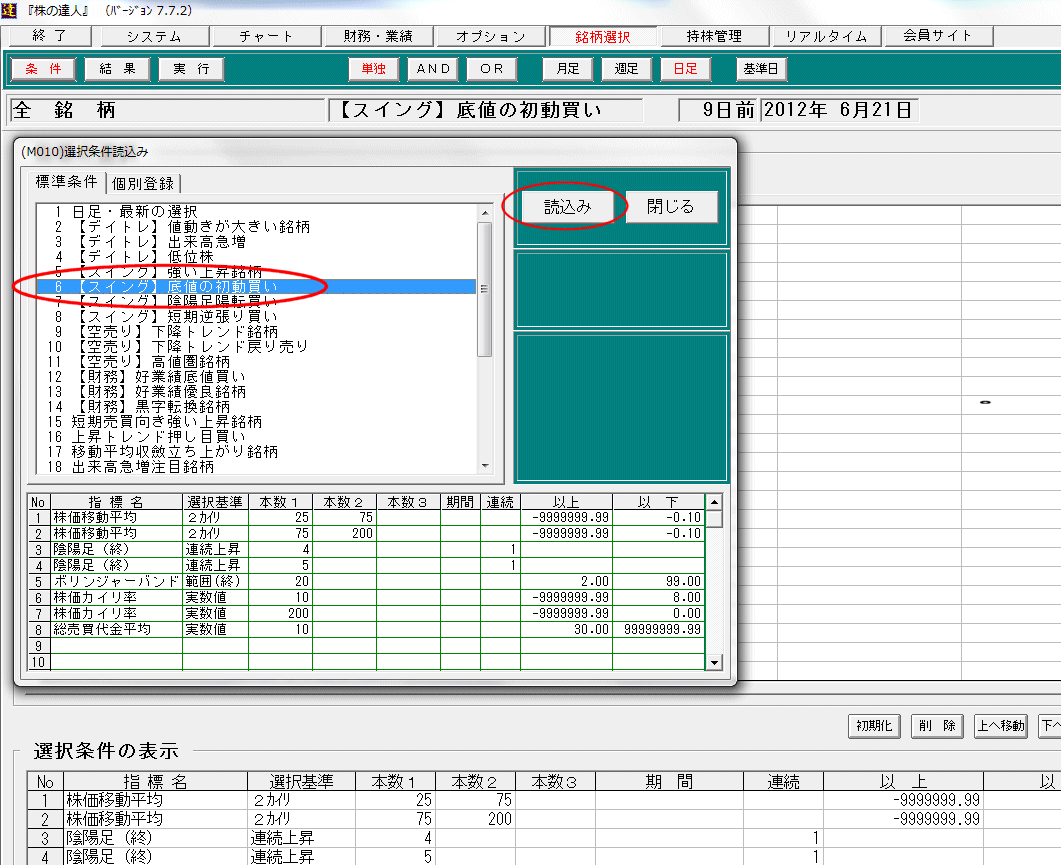Image resolution: width=1061 pixels, height=865 pixels.
Task: Click the condition list scrollbar thumb
Action: point(484,289)
